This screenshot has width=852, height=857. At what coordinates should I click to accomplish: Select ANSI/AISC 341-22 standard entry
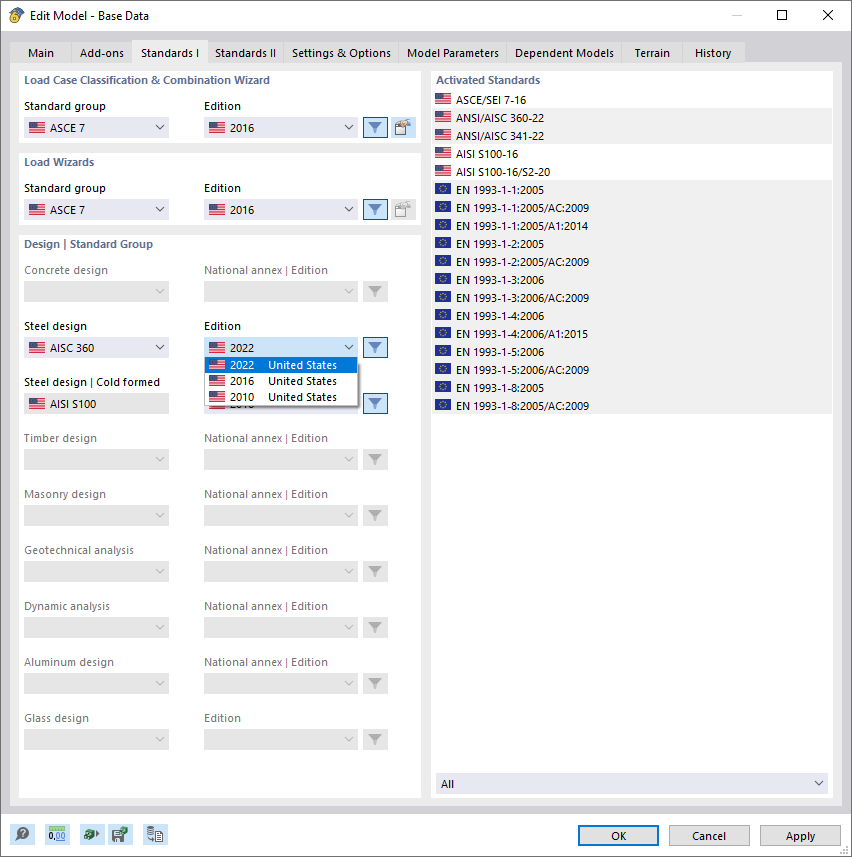pos(632,136)
